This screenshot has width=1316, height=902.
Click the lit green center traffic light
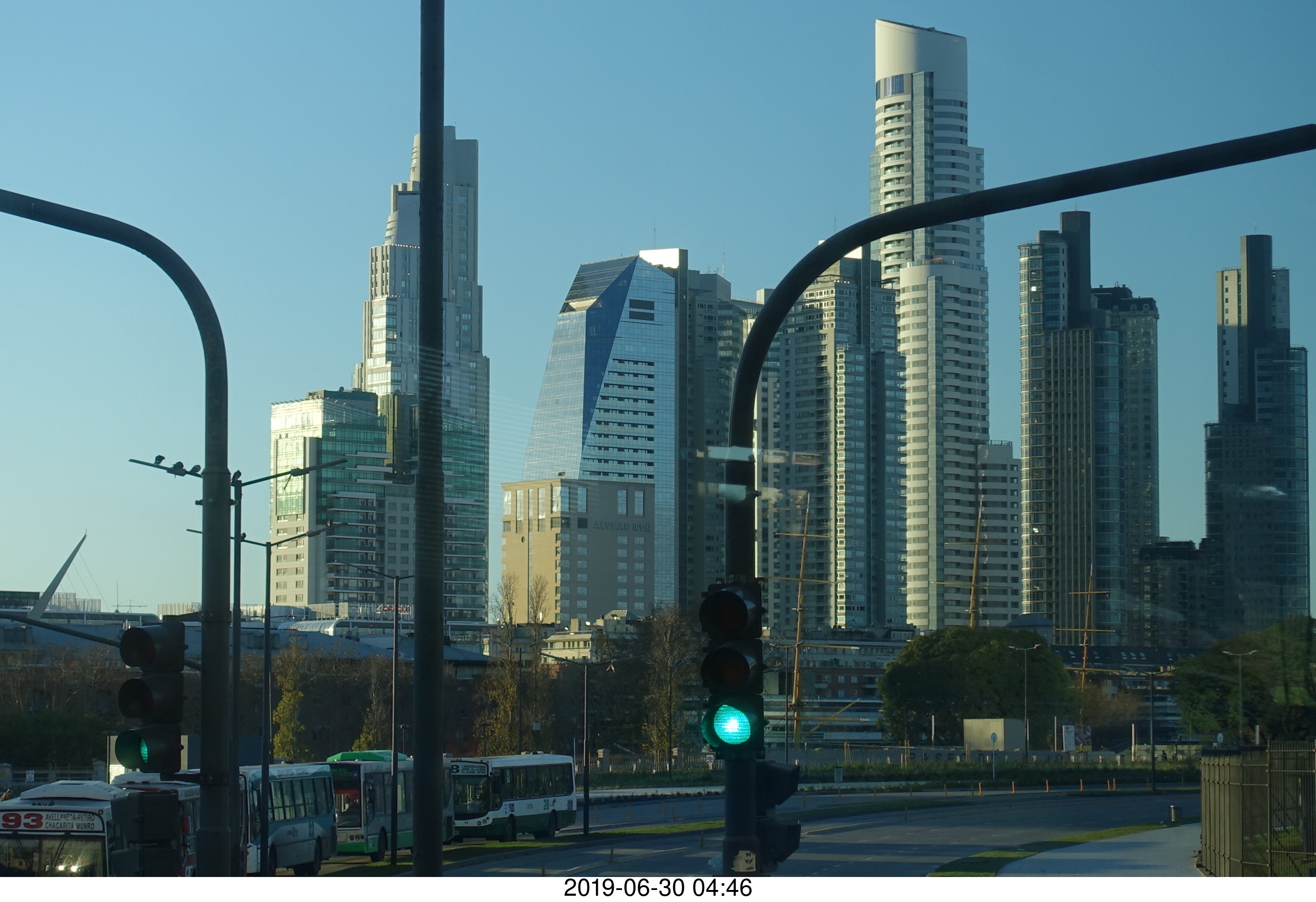(731, 724)
